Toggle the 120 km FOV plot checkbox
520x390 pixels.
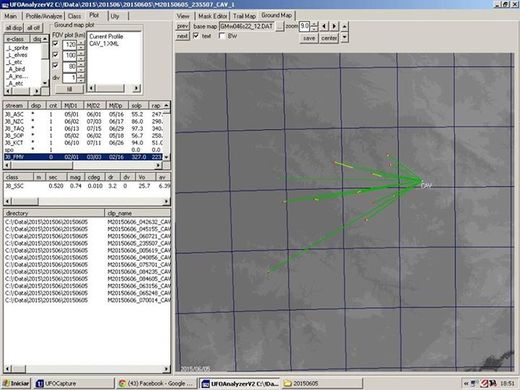(56, 44)
